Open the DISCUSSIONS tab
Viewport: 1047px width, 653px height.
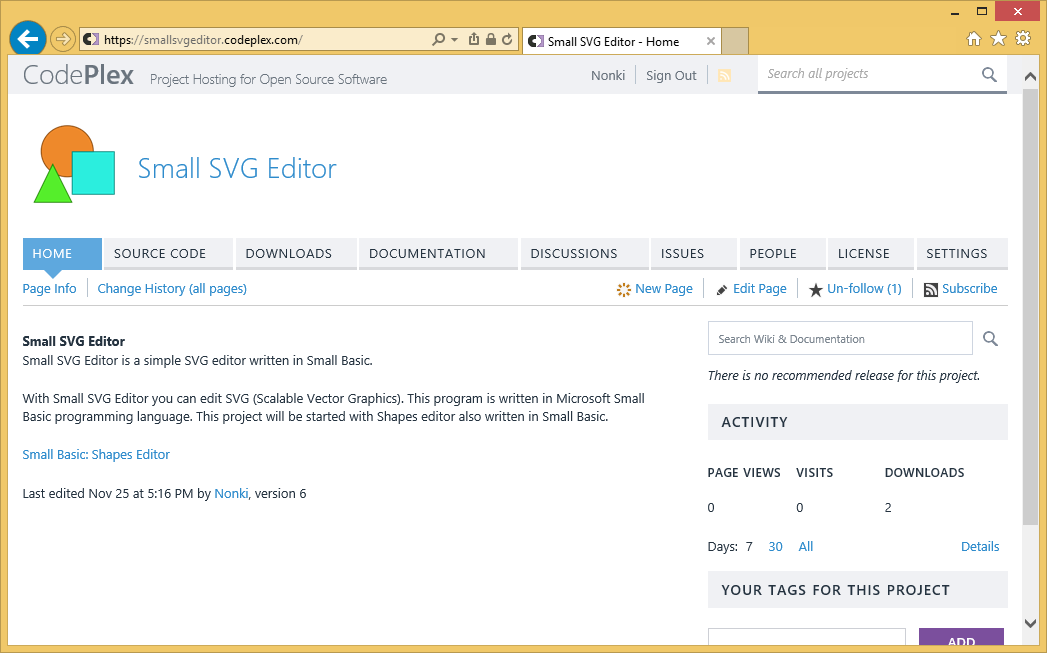click(584, 254)
